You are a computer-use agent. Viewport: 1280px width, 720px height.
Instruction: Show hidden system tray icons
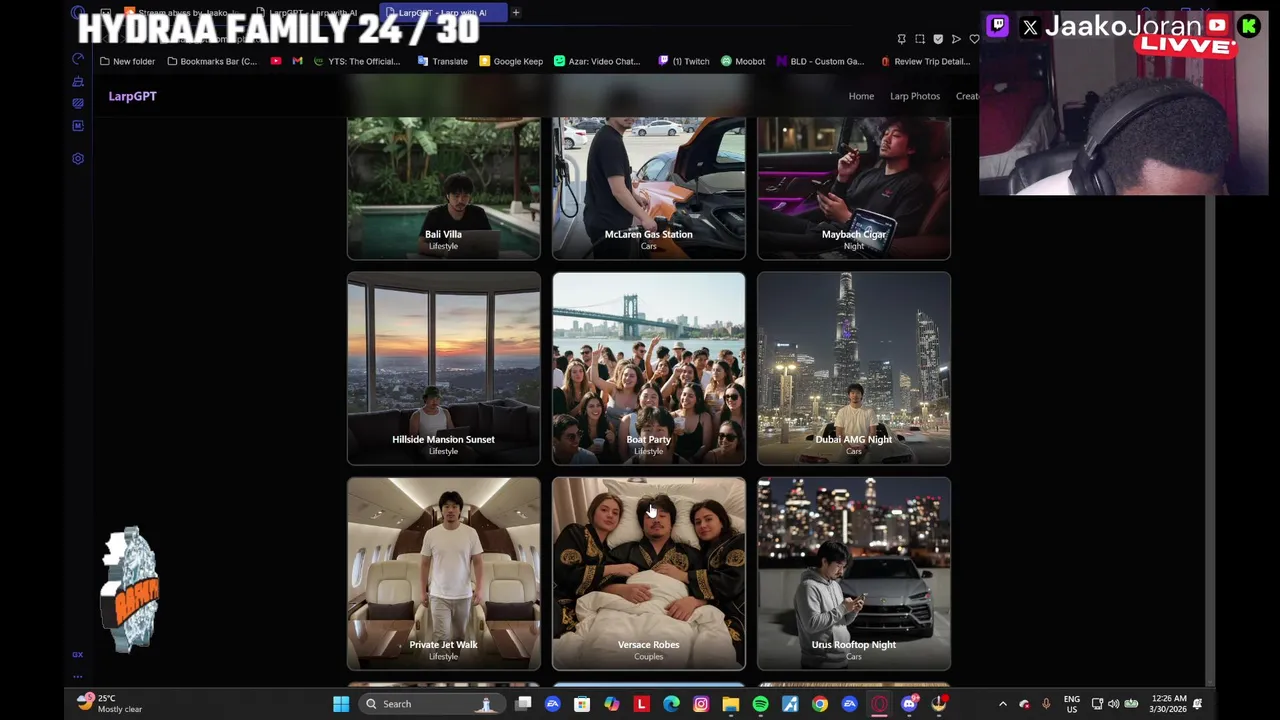[1003, 704]
